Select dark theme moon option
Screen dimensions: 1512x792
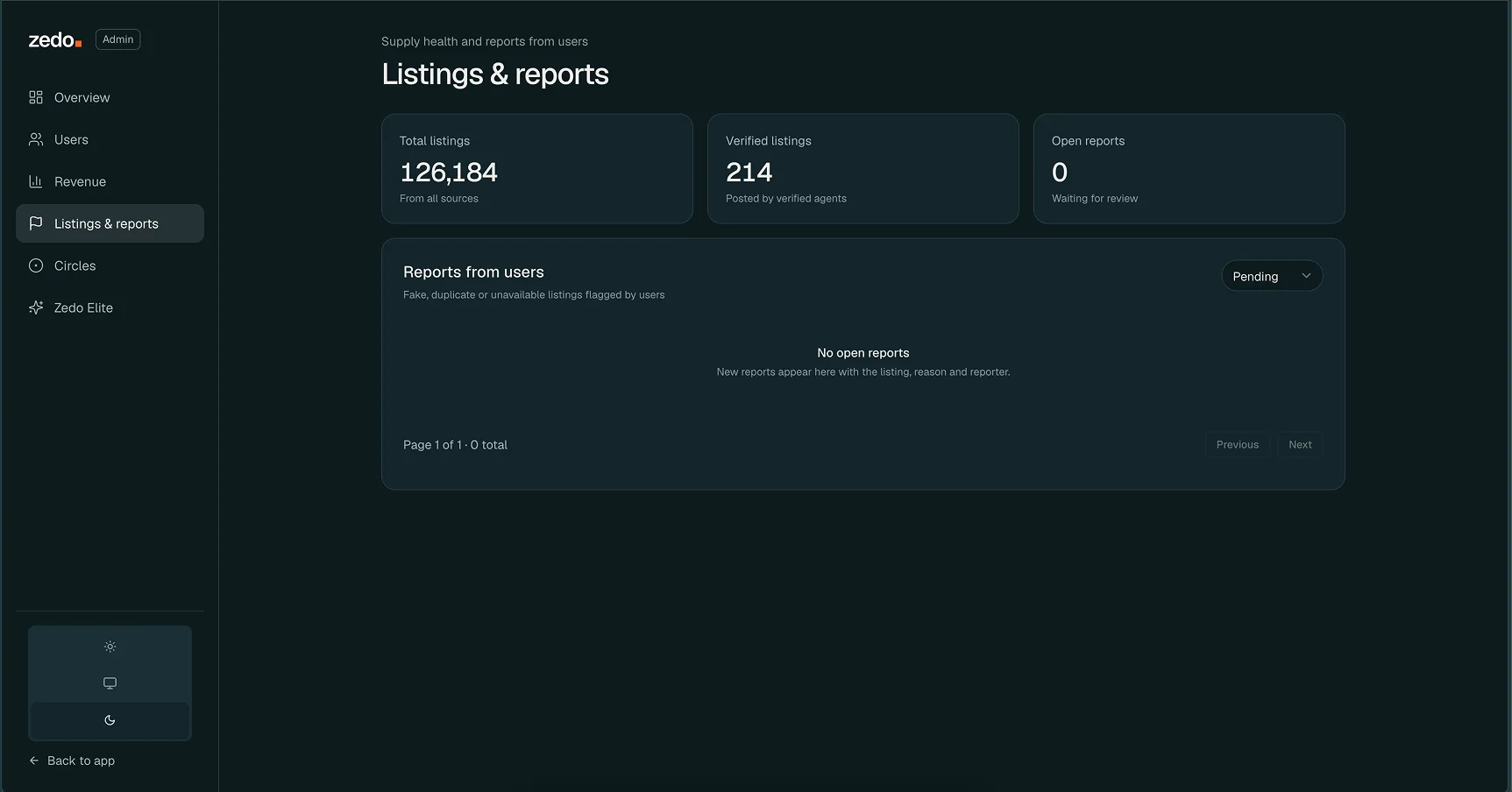tap(110, 720)
